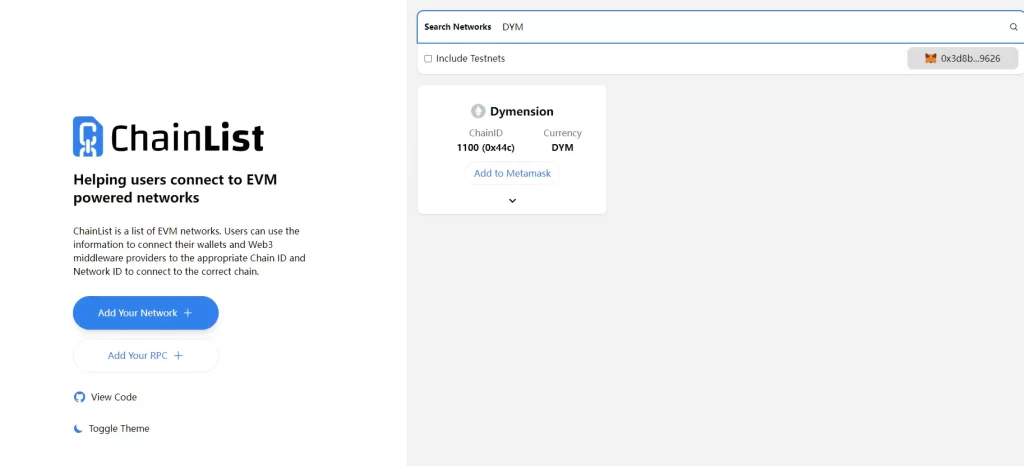Image resolution: width=1024 pixels, height=466 pixels.
Task: Open the View Code link
Action: tap(114, 397)
